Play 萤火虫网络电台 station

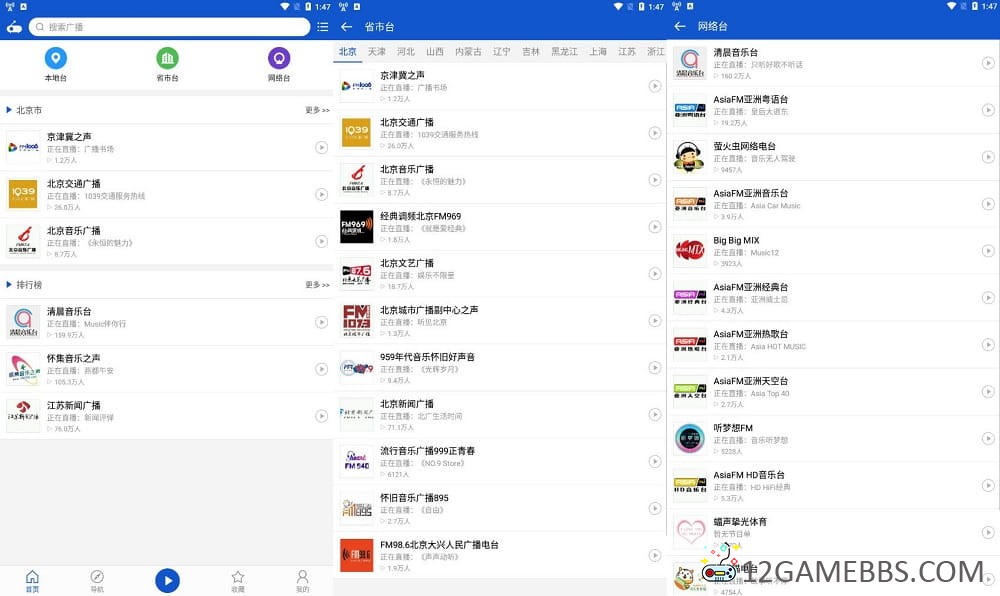(988, 157)
